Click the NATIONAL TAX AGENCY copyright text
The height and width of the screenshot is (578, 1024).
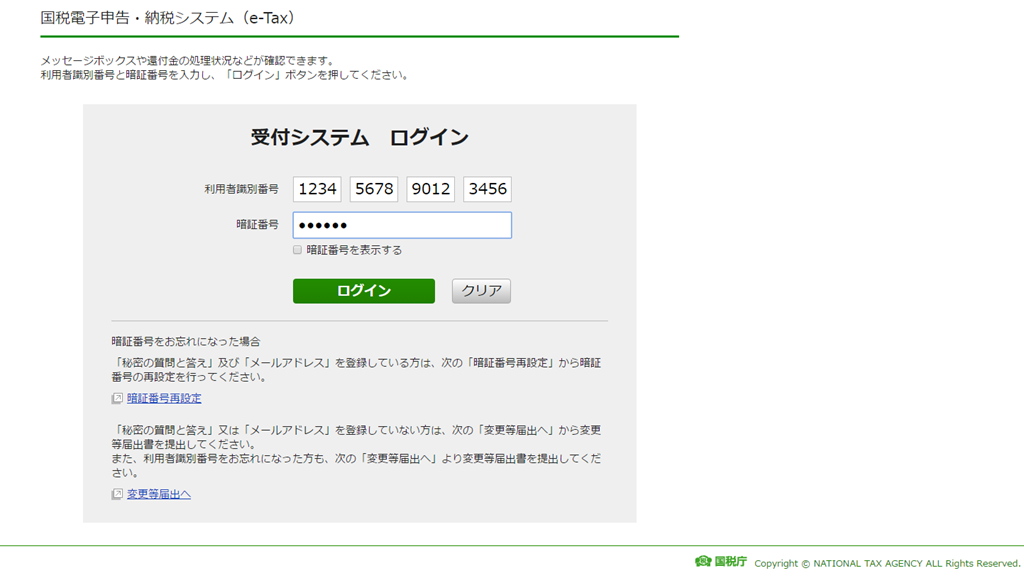[x=887, y=563]
